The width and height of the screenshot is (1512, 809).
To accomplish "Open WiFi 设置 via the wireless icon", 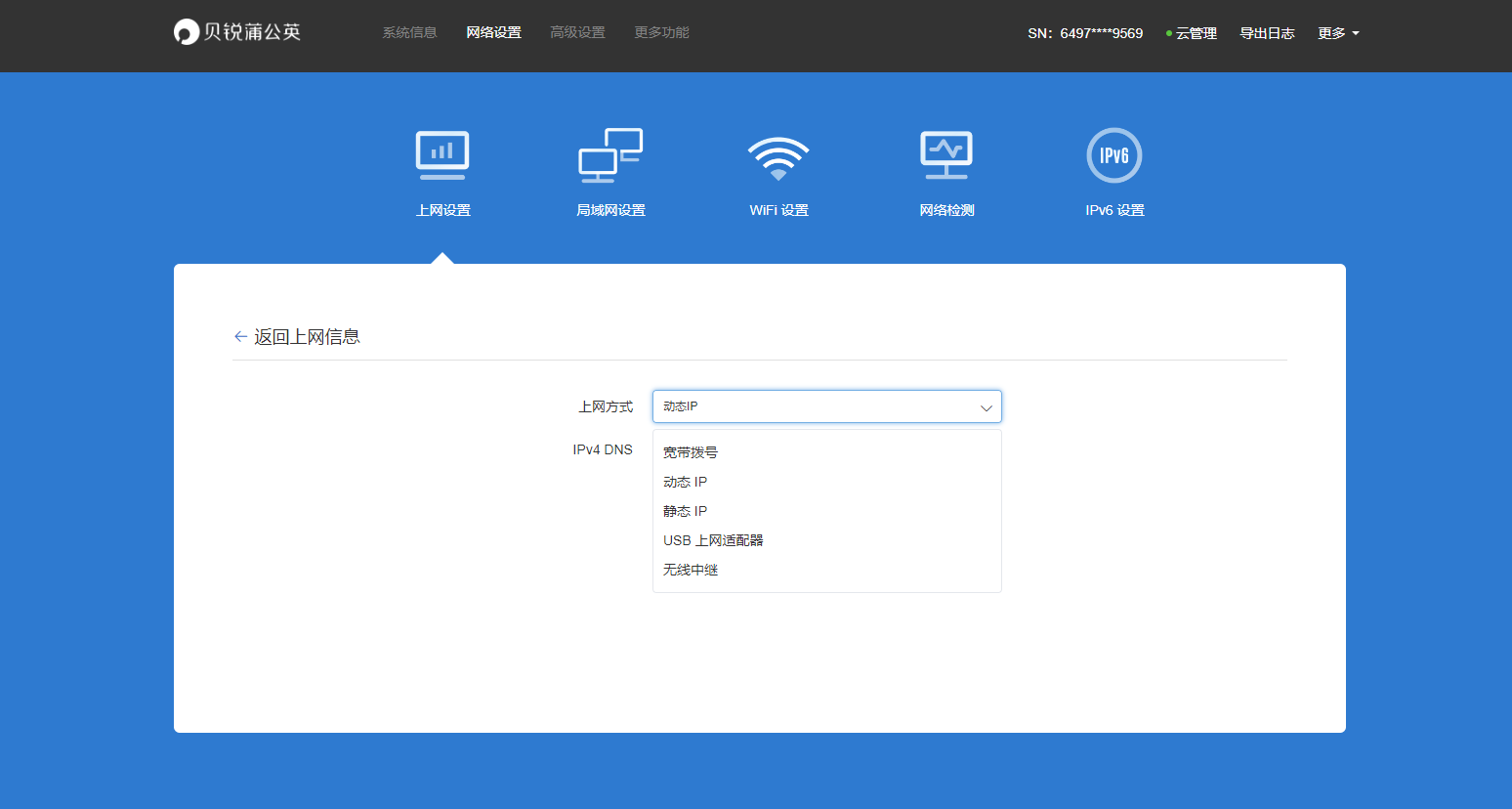I will pyautogui.click(x=778, y=157).
